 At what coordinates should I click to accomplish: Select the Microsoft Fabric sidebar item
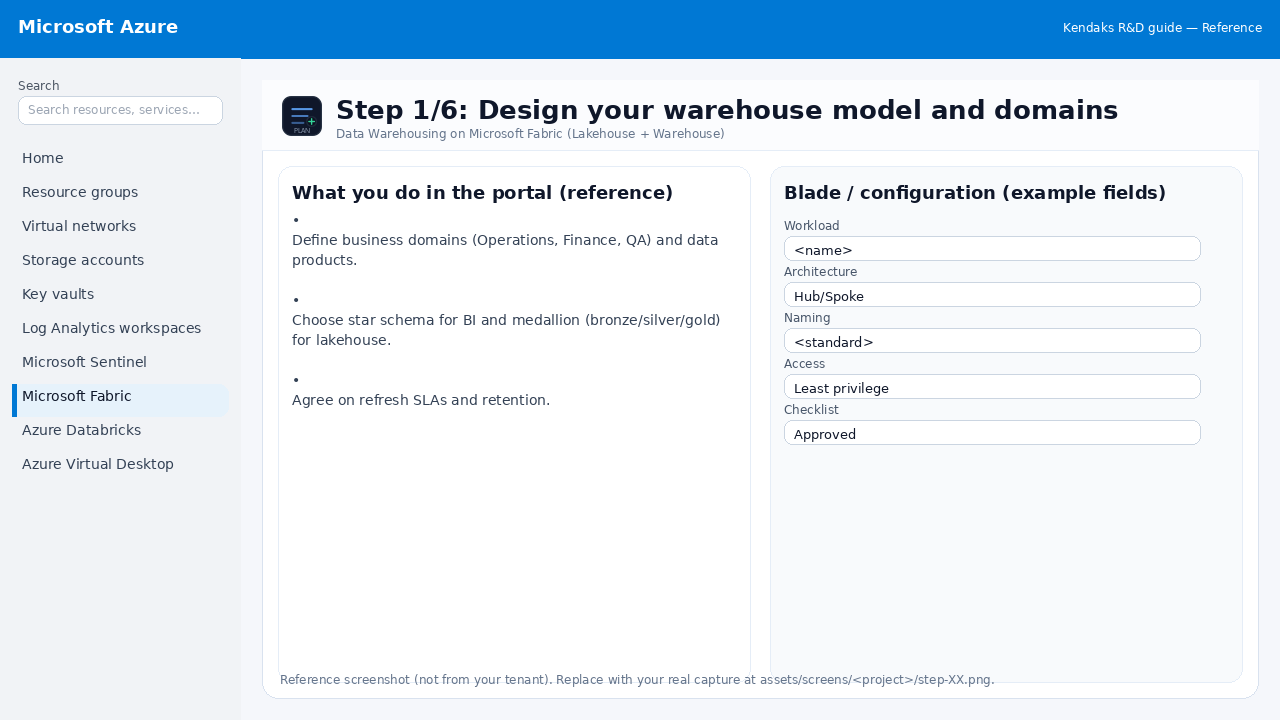click(x=120, y=400)
